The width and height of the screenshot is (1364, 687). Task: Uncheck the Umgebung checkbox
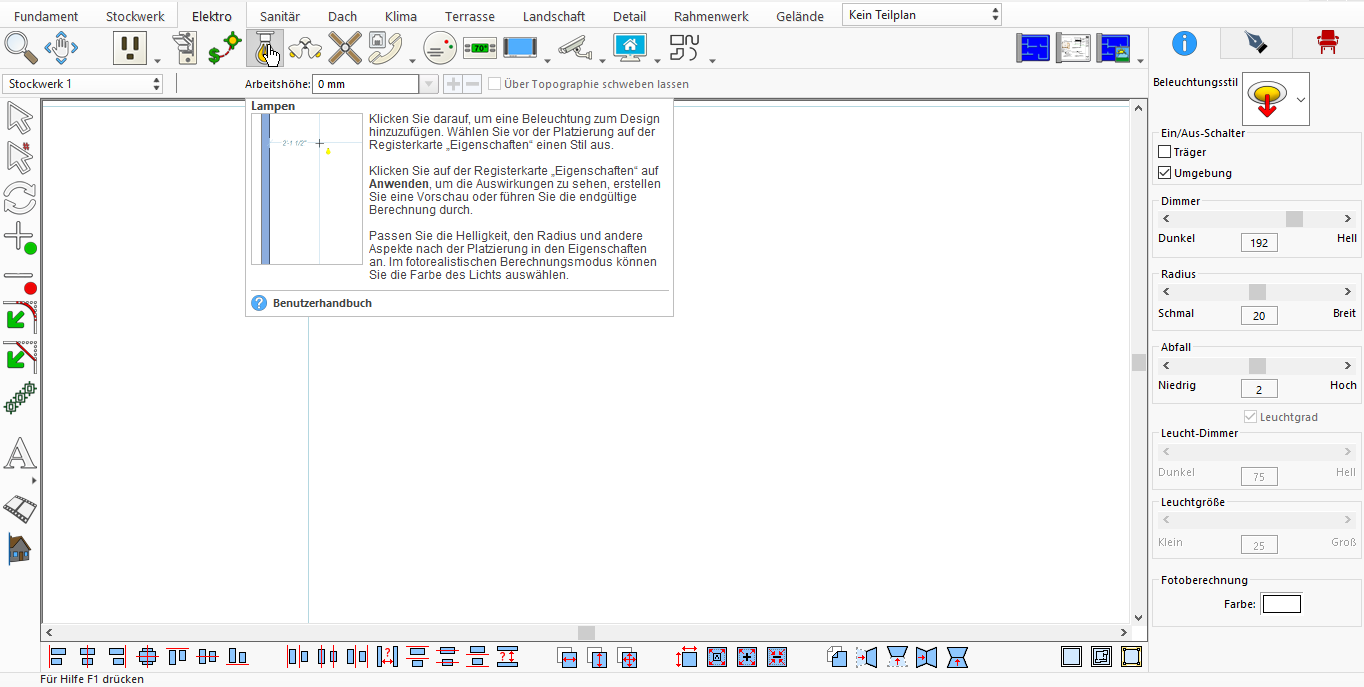(1164, 173)
